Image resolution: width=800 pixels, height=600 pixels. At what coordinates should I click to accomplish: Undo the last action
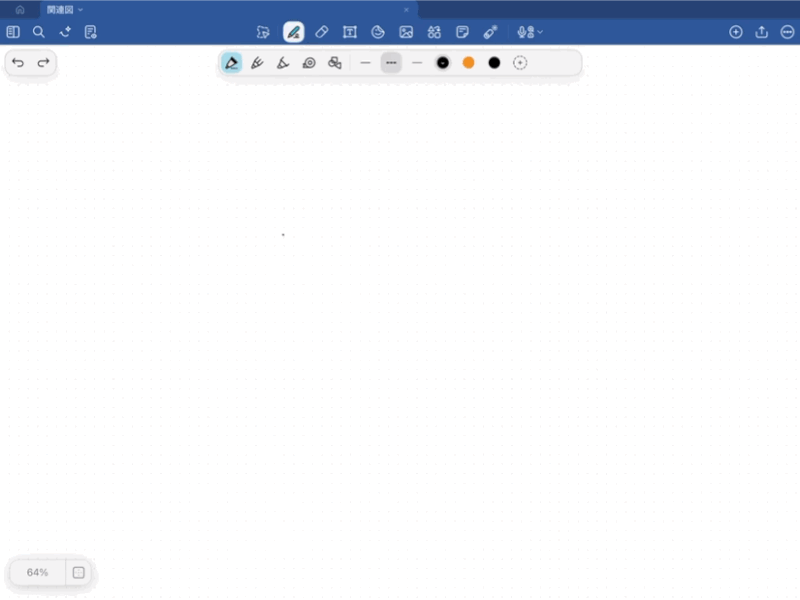tap(18, 63)
